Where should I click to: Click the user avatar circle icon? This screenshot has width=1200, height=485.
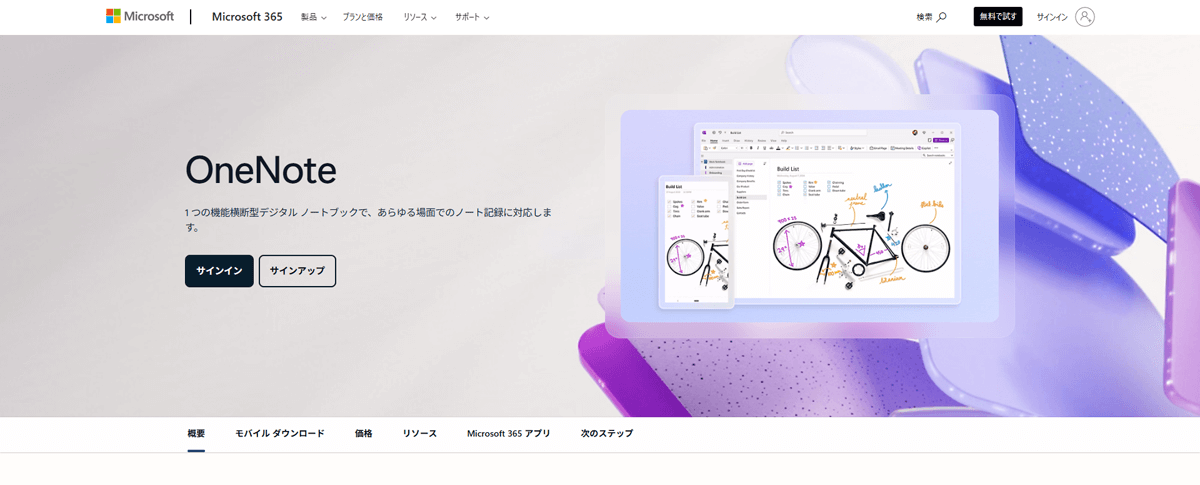point(1085,17)
